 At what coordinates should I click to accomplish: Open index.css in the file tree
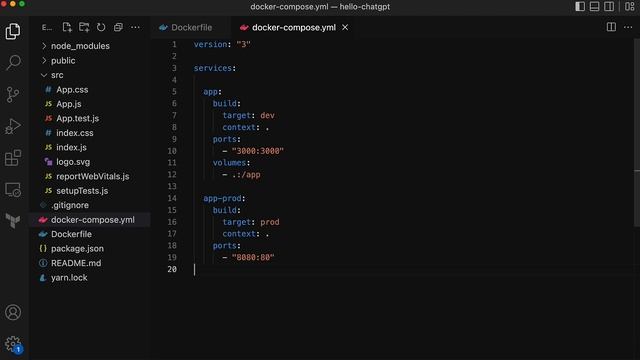tap(75, 133)
